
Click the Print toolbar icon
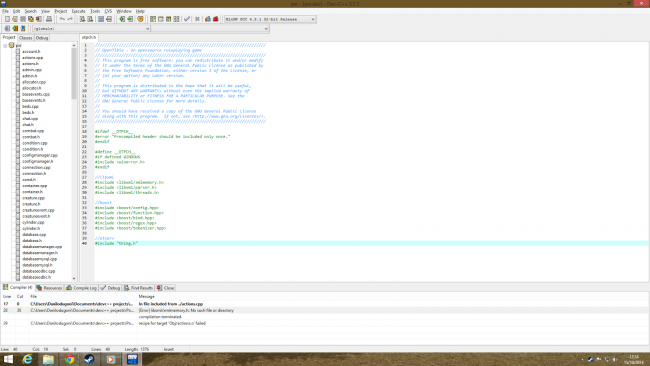(x=49, y=19)
